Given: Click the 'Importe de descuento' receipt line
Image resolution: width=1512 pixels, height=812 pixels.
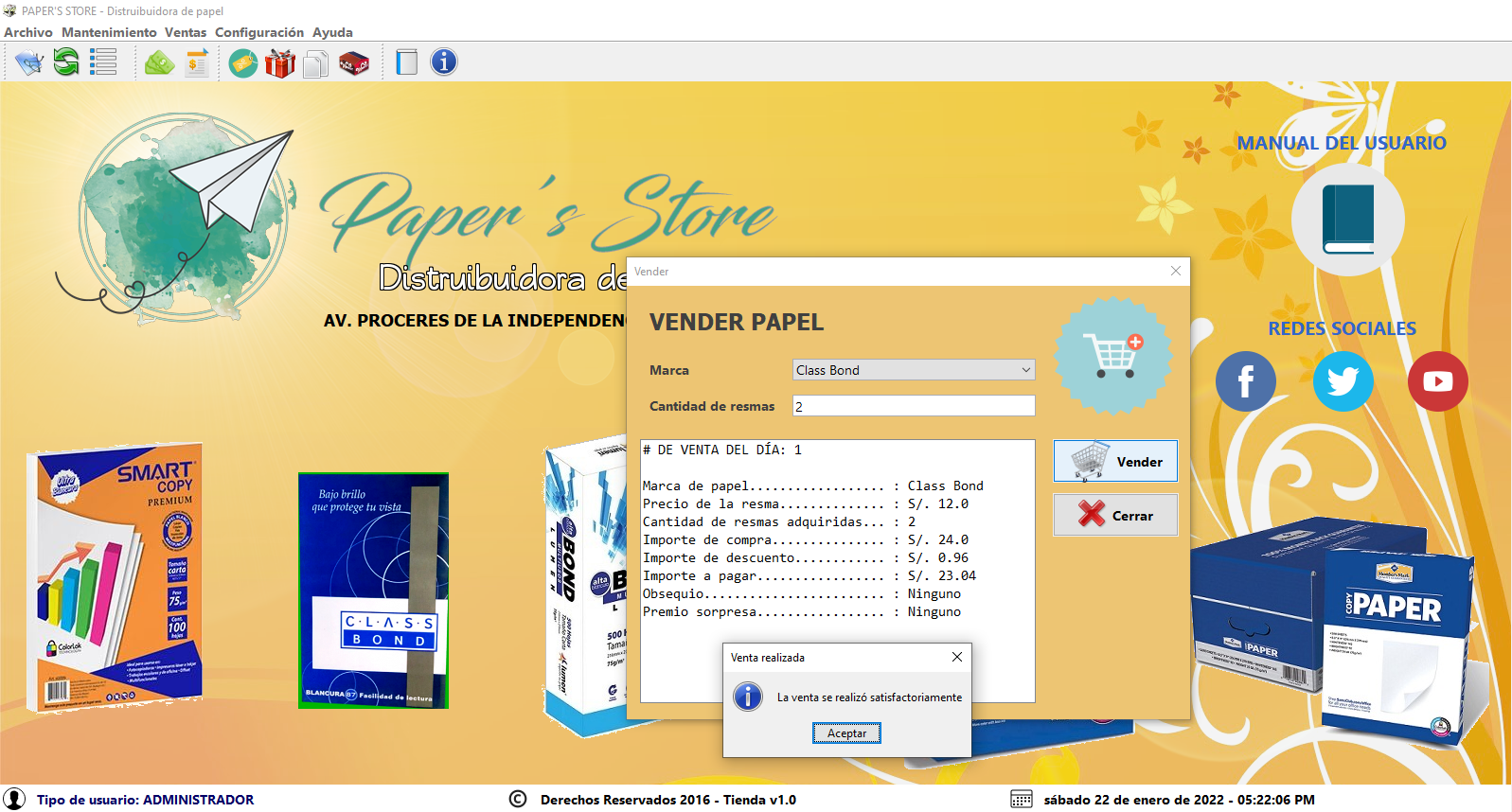Looking at the screenshot, I should 806,557.
